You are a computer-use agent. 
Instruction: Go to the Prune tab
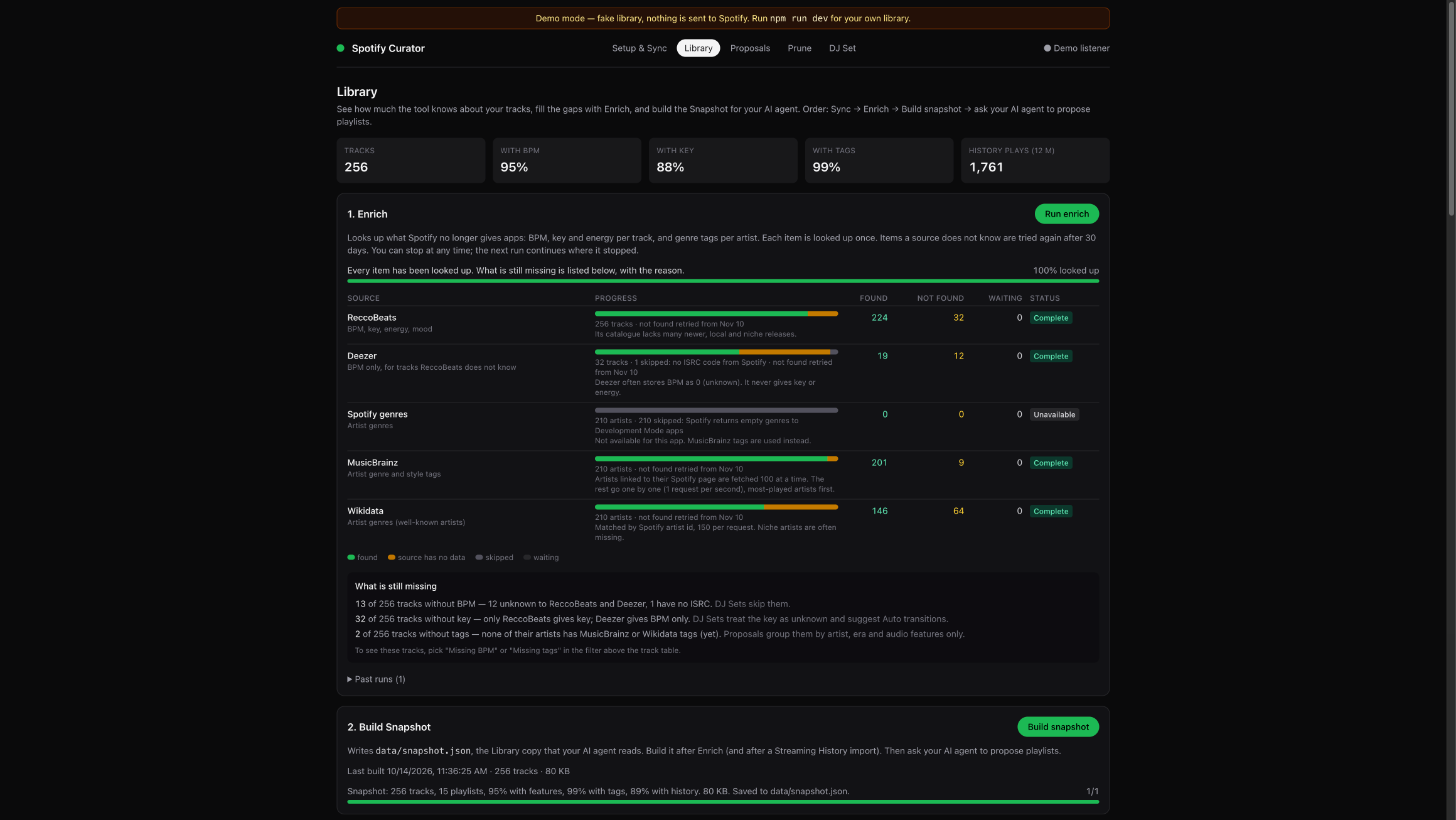[x=799, y=48]
